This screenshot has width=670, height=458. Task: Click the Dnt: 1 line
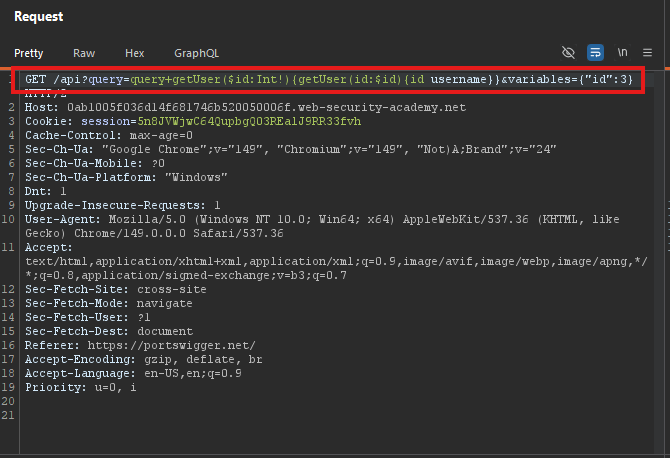click(x=45, y=191)
